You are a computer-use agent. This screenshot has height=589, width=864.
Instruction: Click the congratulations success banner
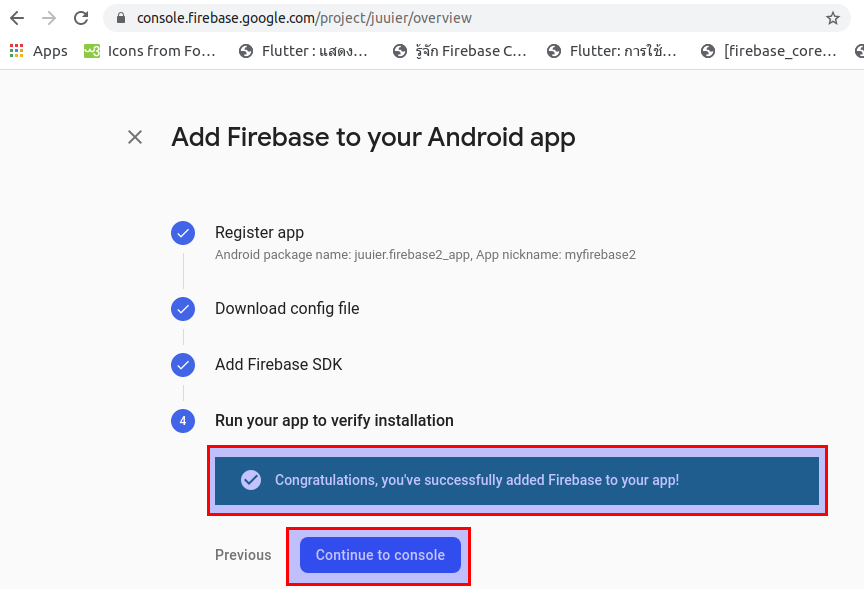tap(517, 479)
